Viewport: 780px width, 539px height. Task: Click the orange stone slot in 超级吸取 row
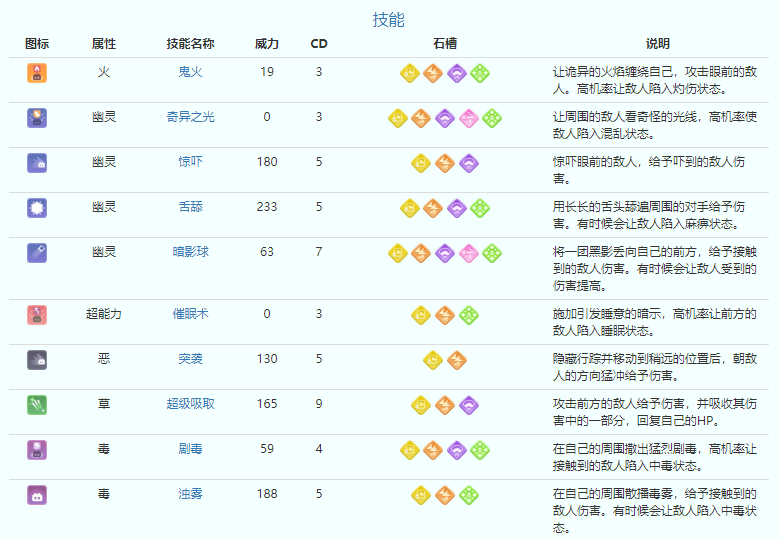point(445,405)
